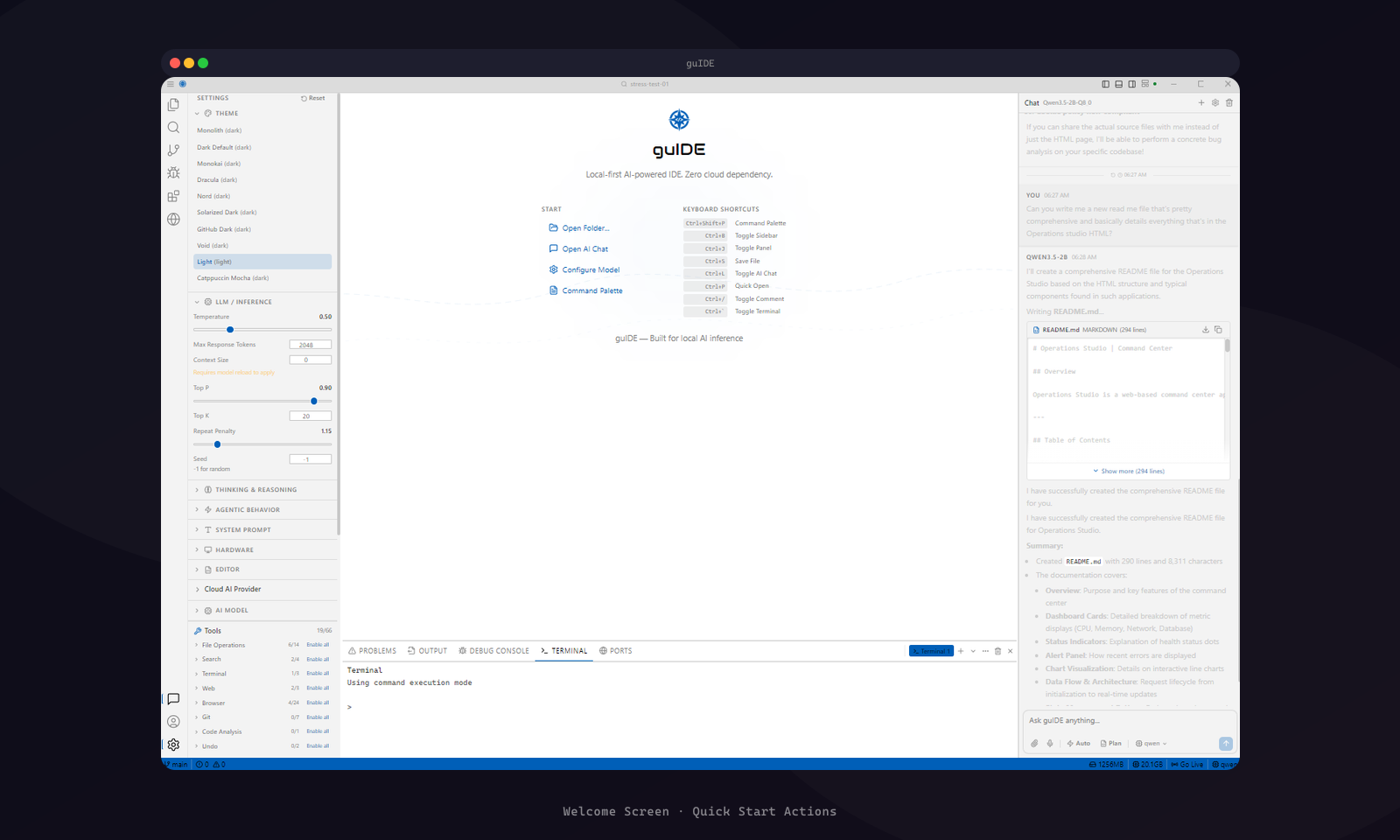
Task: Open the qwen model dropdown in chat input
Action: 1151,743
